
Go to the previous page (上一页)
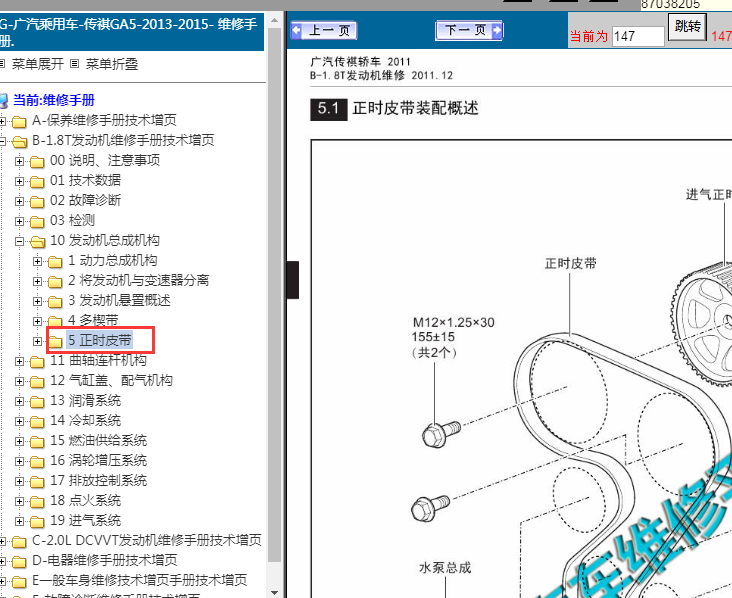click(x=324, y=31)
